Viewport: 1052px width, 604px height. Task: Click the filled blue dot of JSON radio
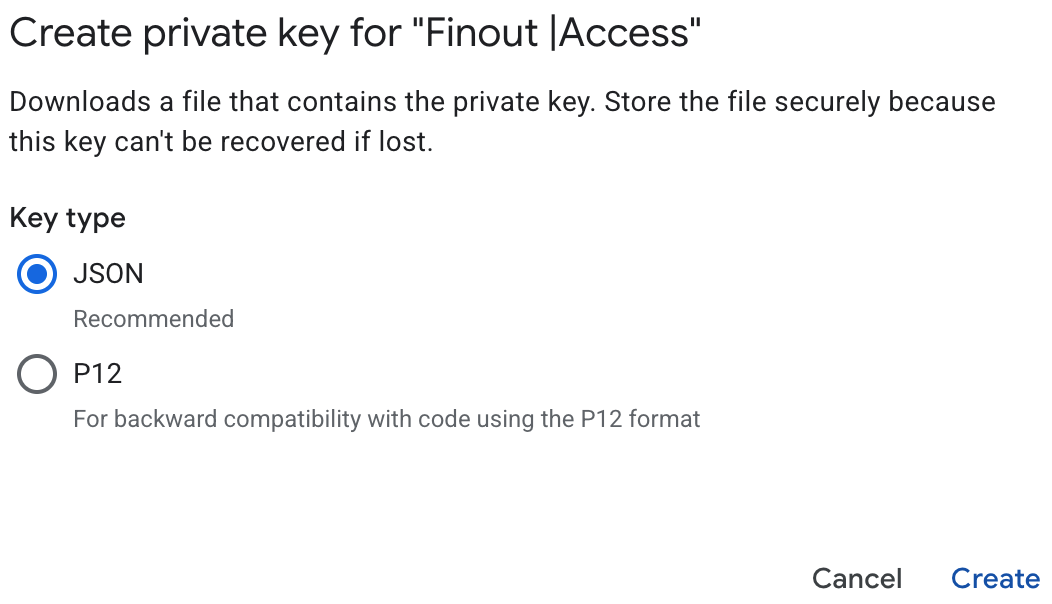[x=37, y=274]
